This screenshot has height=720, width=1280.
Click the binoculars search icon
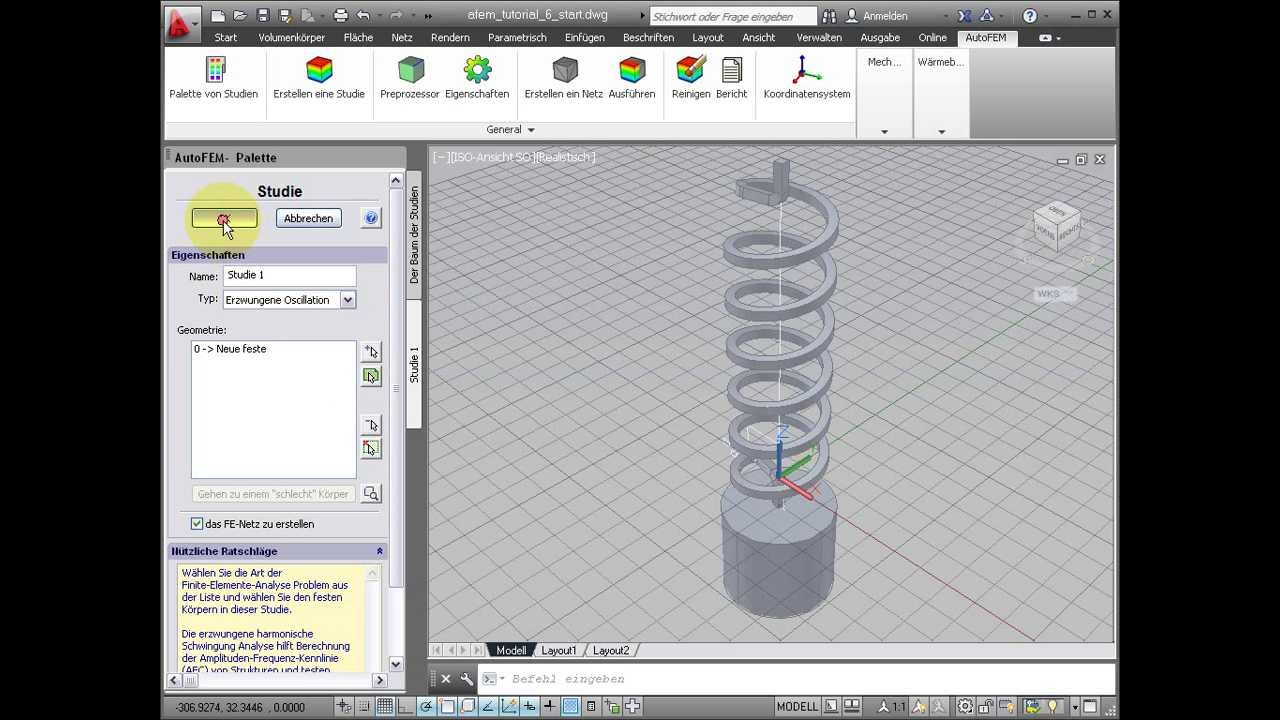point(830,16)
